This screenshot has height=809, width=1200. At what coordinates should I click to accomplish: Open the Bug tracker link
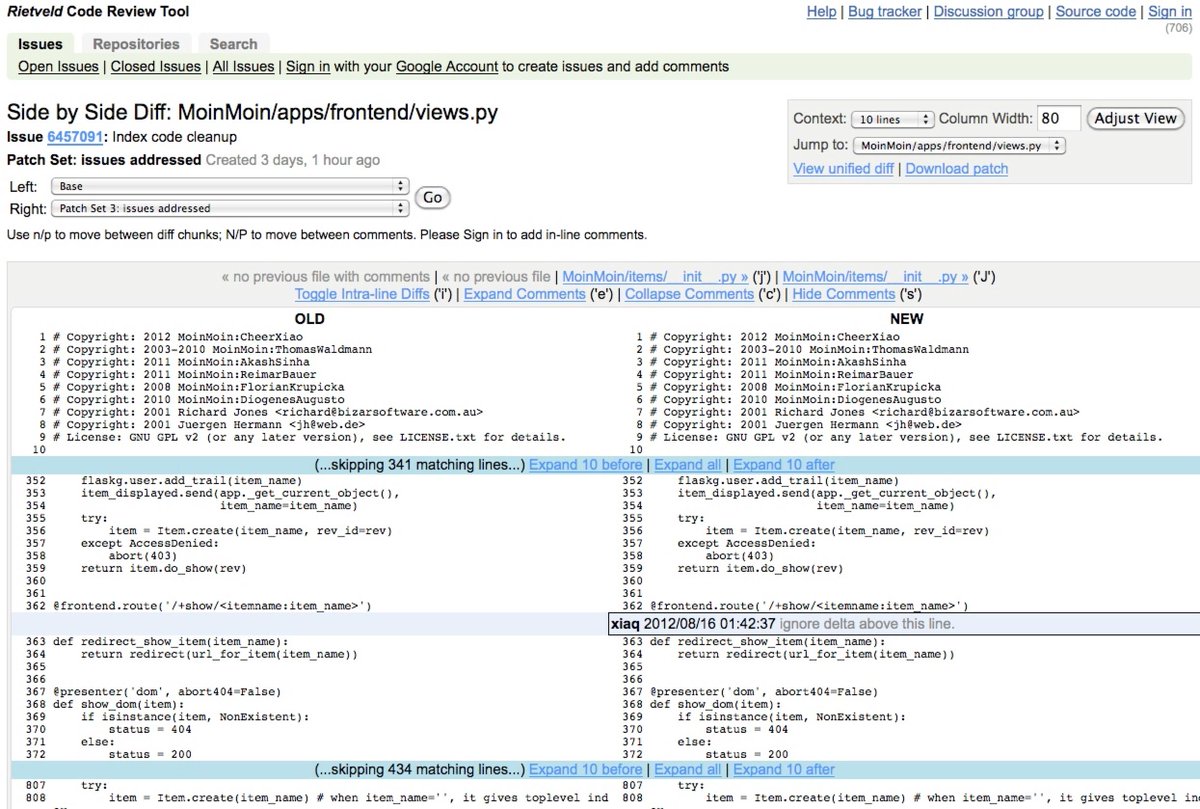coord(886,12)
